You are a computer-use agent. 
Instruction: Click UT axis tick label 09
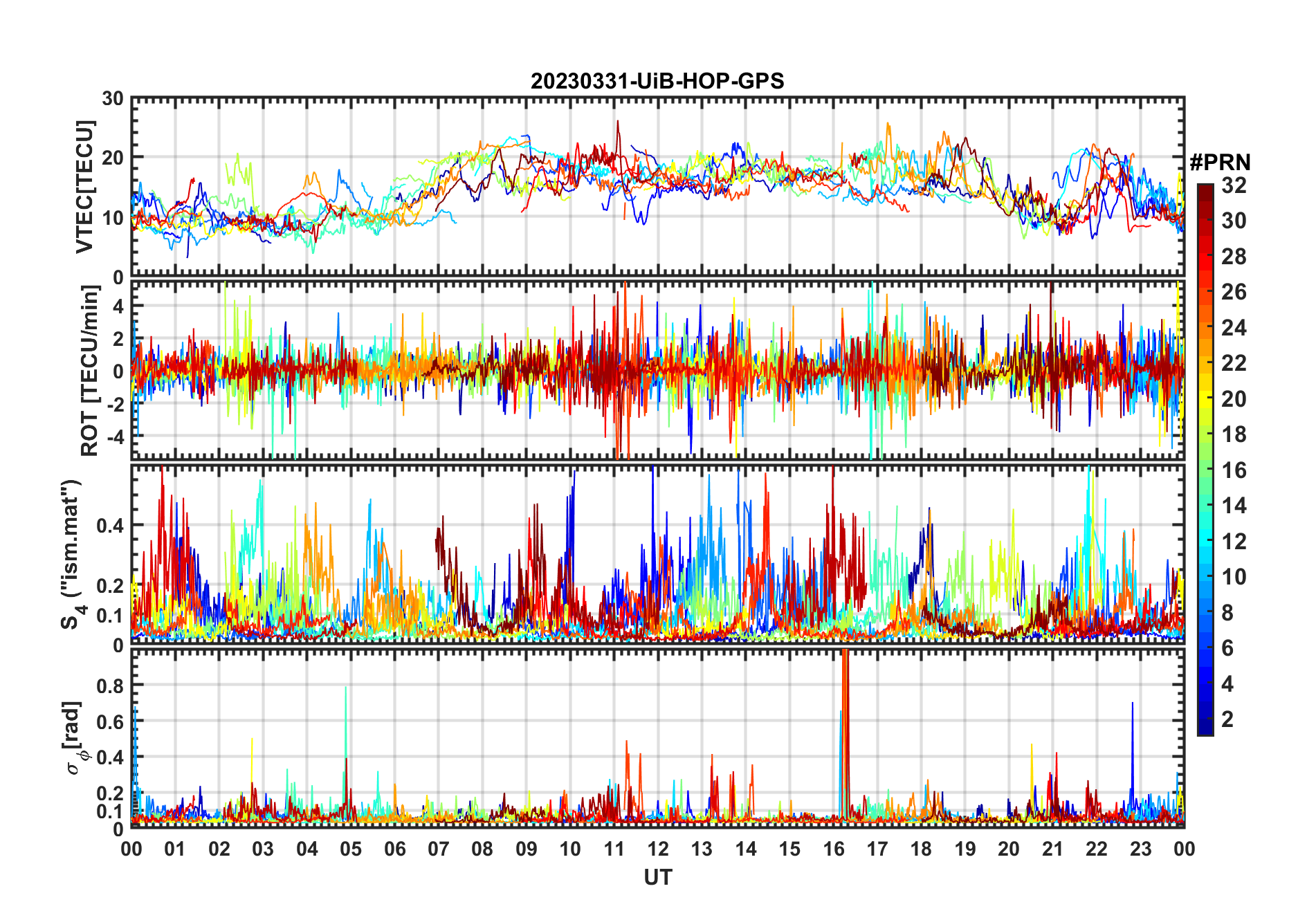(x=527, y=849)
